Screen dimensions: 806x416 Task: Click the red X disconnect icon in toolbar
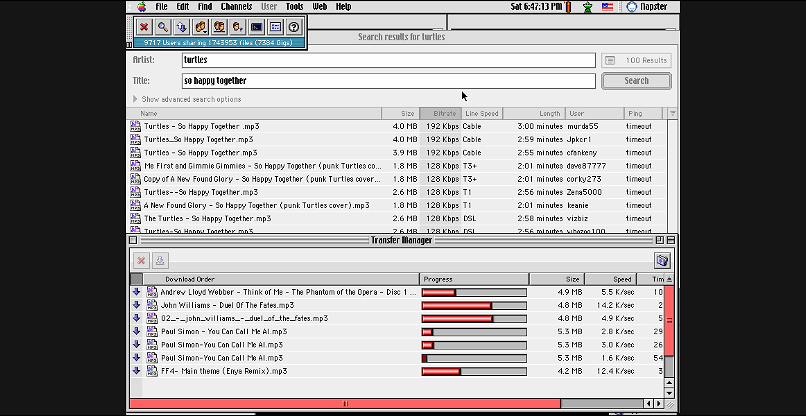click(145, 27)
